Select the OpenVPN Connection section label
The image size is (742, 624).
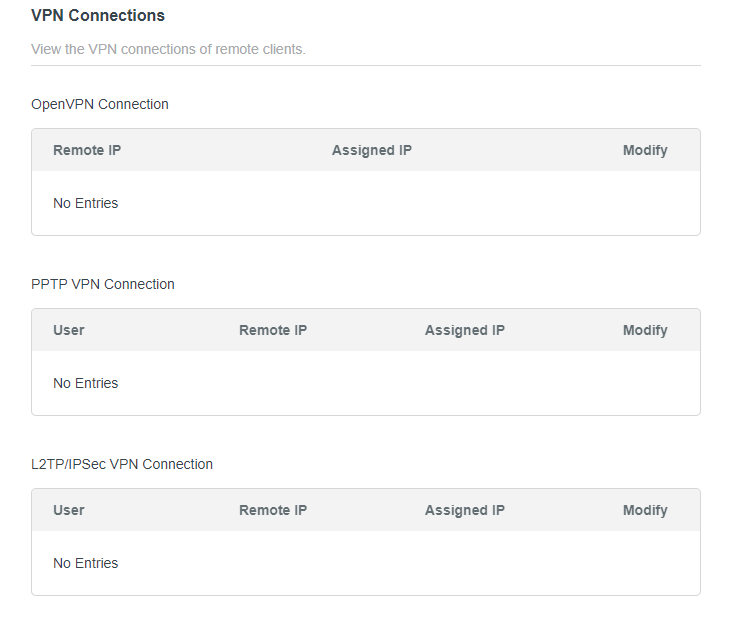100,104
